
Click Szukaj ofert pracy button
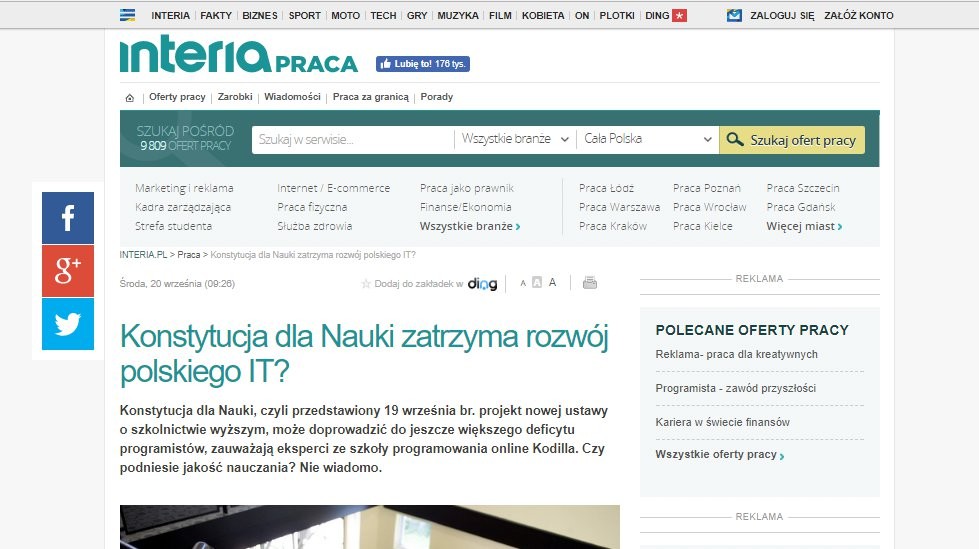(x=792, y=140)
